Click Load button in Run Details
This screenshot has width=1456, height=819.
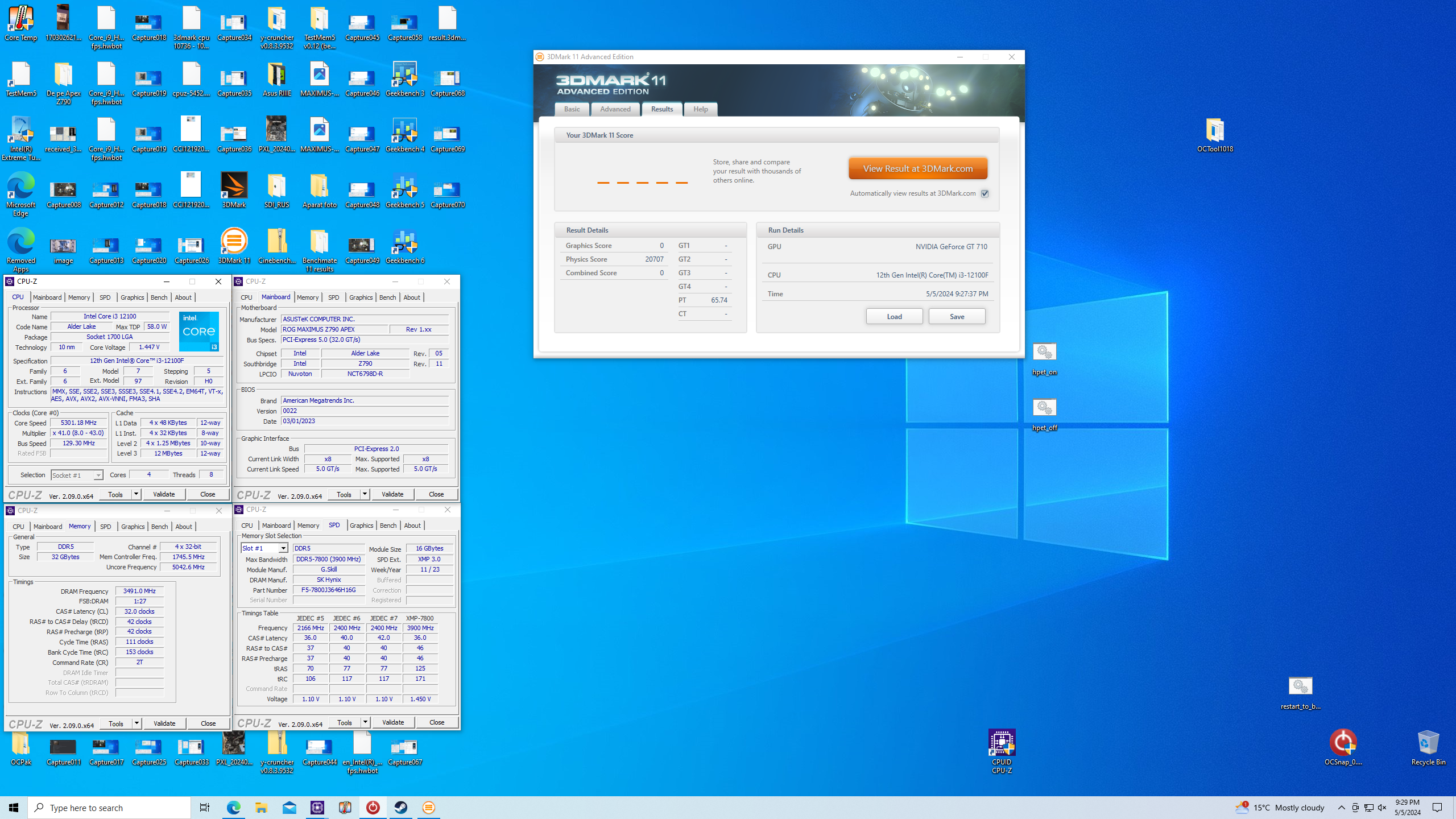(x=894, y=317)
